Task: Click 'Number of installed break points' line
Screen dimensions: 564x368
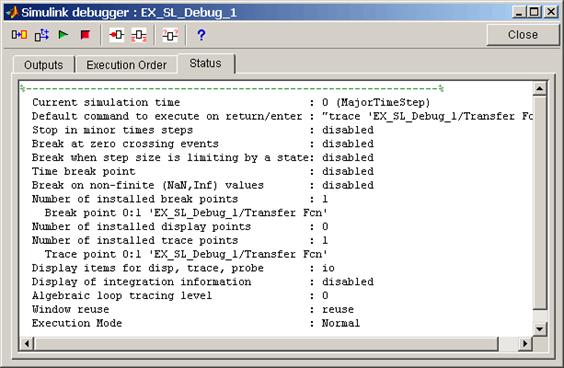Action: [180, 199]
